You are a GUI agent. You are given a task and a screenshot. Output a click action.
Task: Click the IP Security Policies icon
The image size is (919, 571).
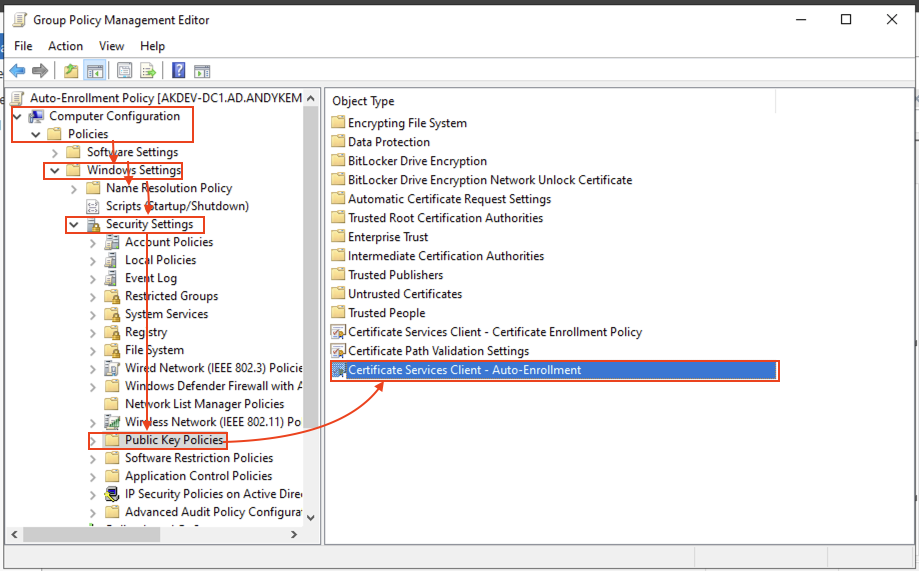pyautogui.click(x=111, y=494)
